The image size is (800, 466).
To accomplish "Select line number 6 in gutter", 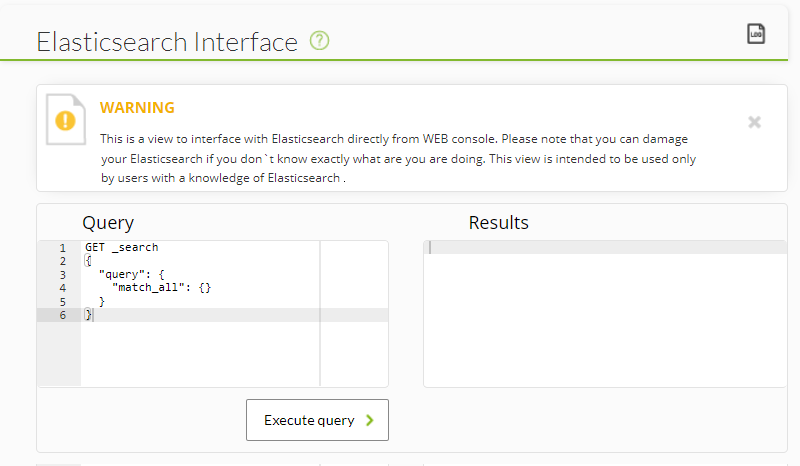I will click(x=62, y=315).
